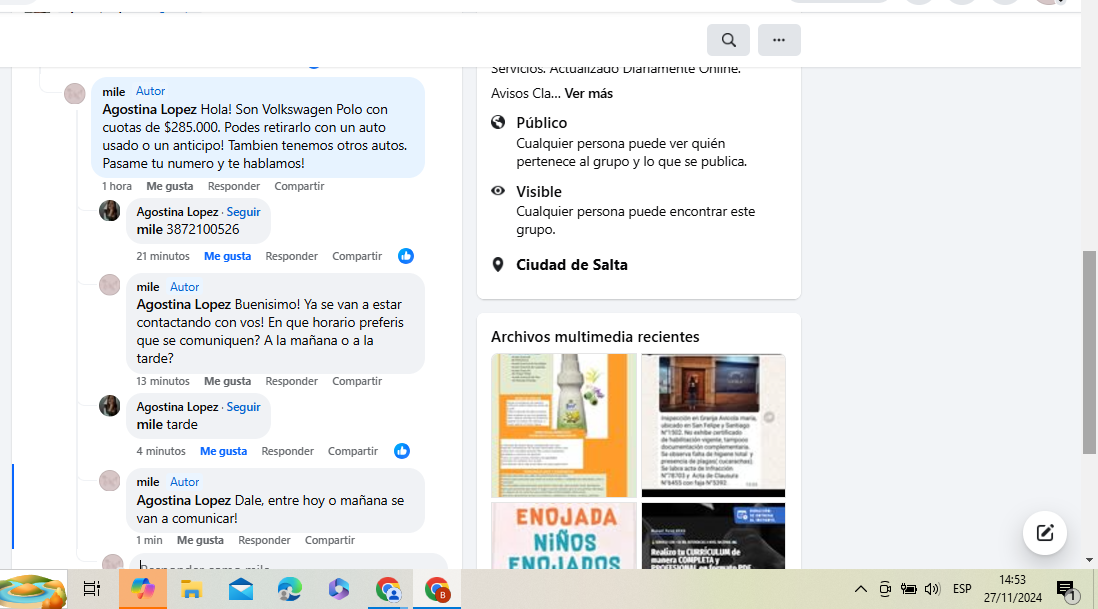Click the like thumb reaction on 3872100526 comment
1098x609 pixels.
406,256
